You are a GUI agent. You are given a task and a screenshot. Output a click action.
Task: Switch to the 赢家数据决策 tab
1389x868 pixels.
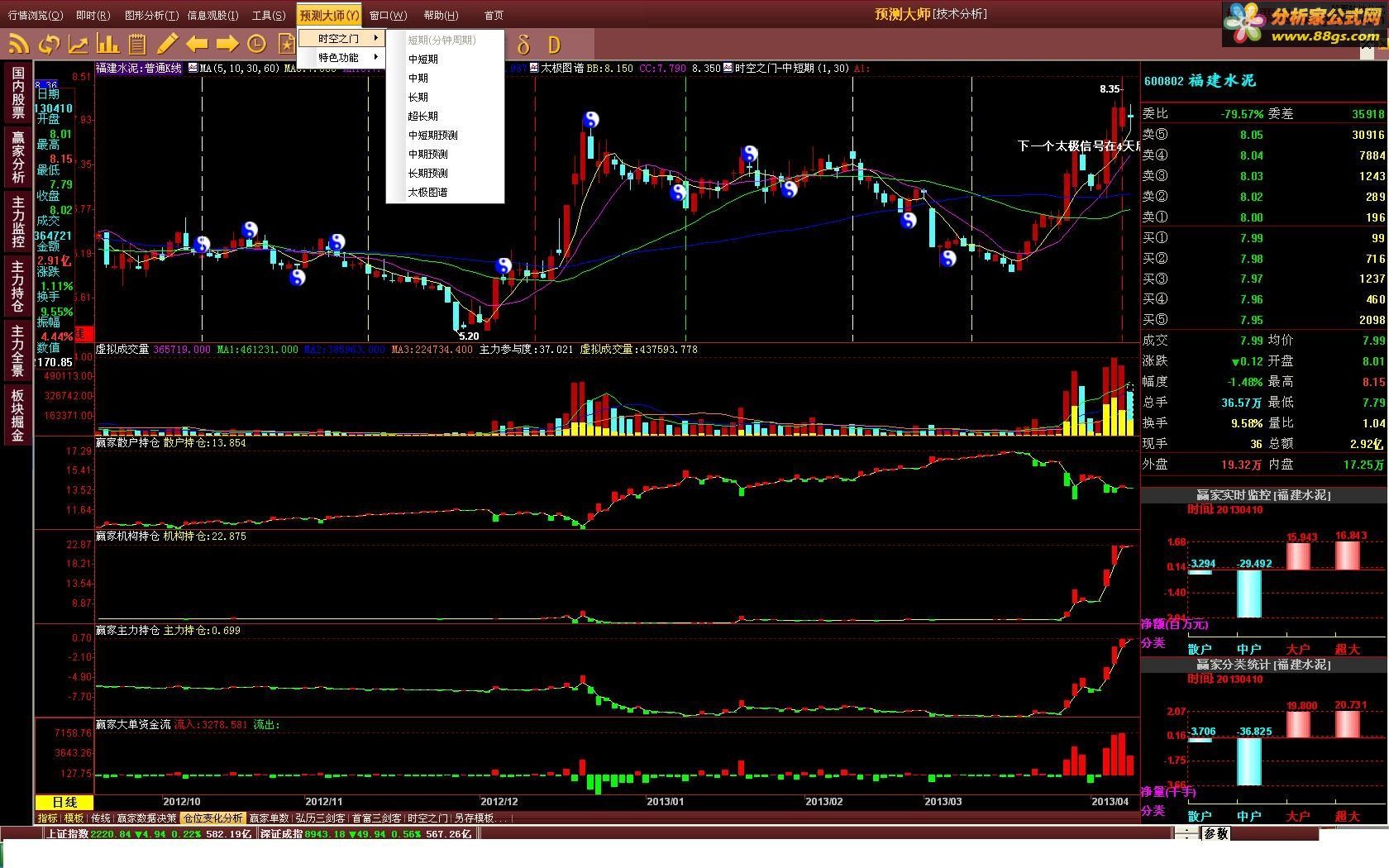coord(146,818)
